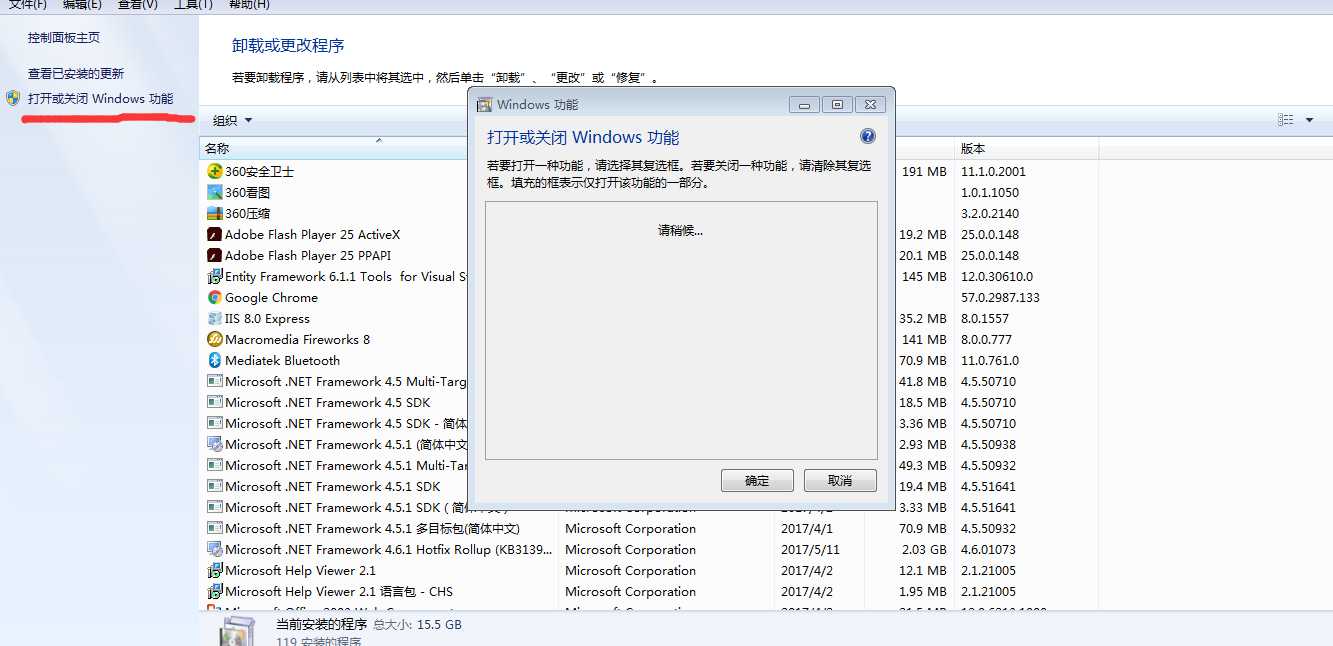Click version 4.6.01073 cell
The width and height of the screenshot is (1333, 646).
pos(989,549)
